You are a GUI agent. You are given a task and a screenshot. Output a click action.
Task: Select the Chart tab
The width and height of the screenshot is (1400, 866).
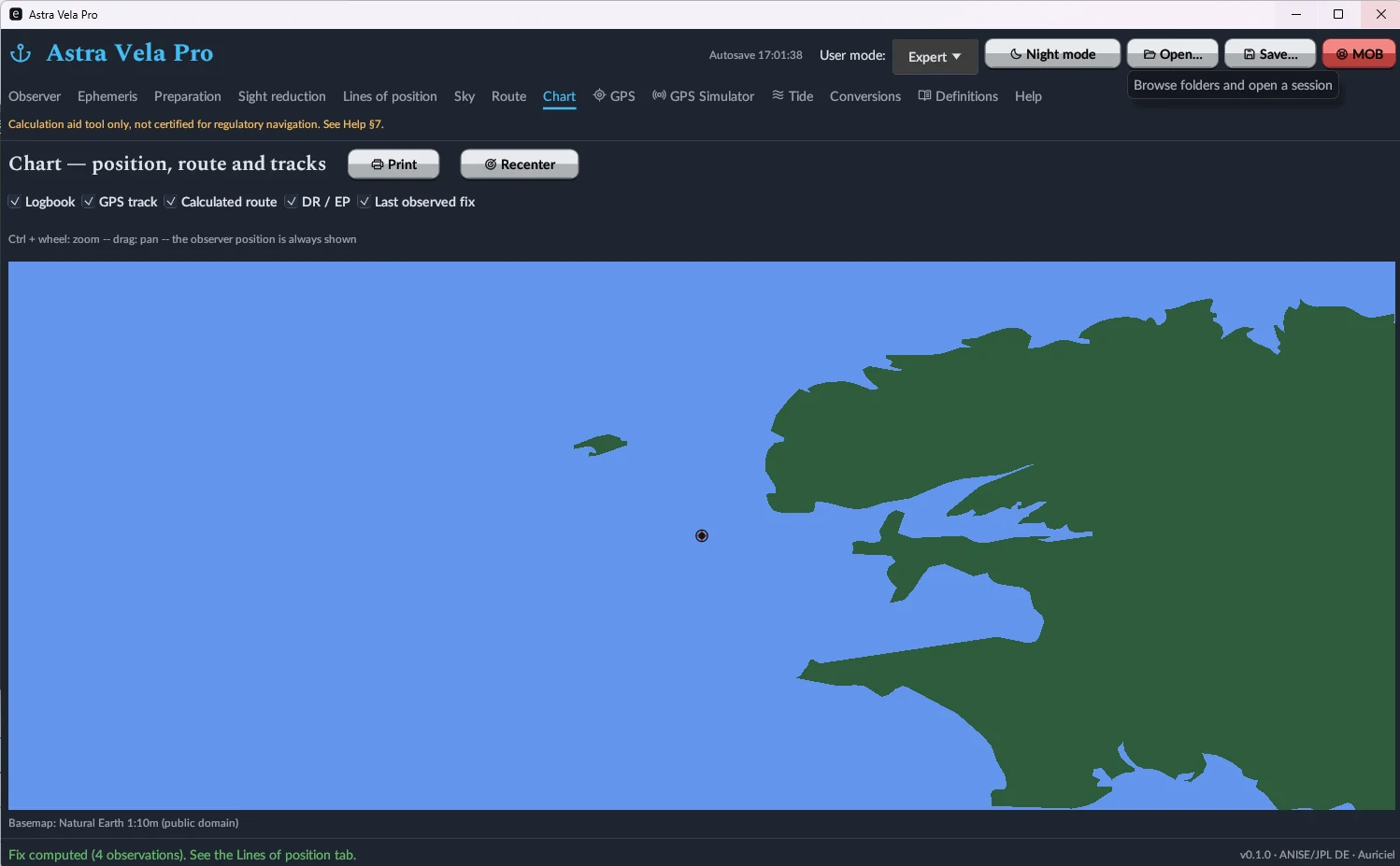[x=559, y=96]
